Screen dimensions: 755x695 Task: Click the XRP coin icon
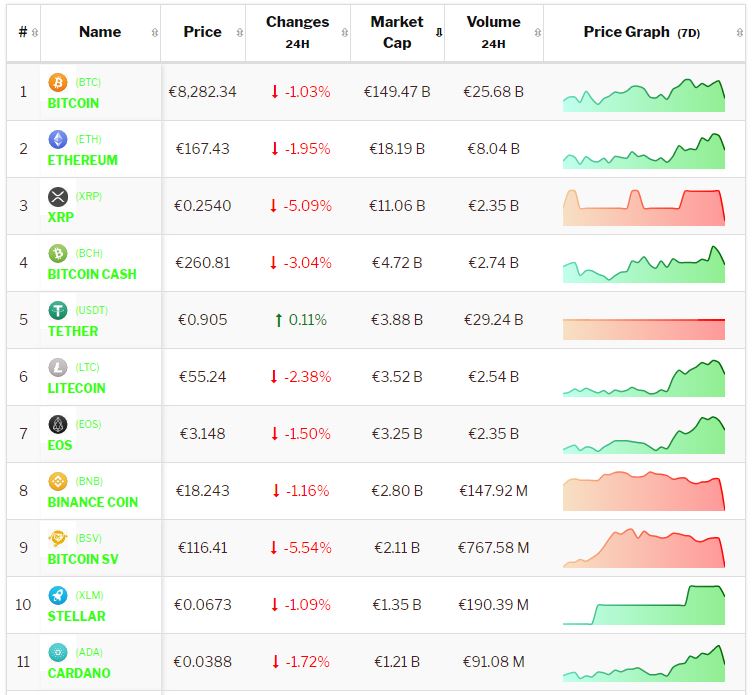click(57, 196)
